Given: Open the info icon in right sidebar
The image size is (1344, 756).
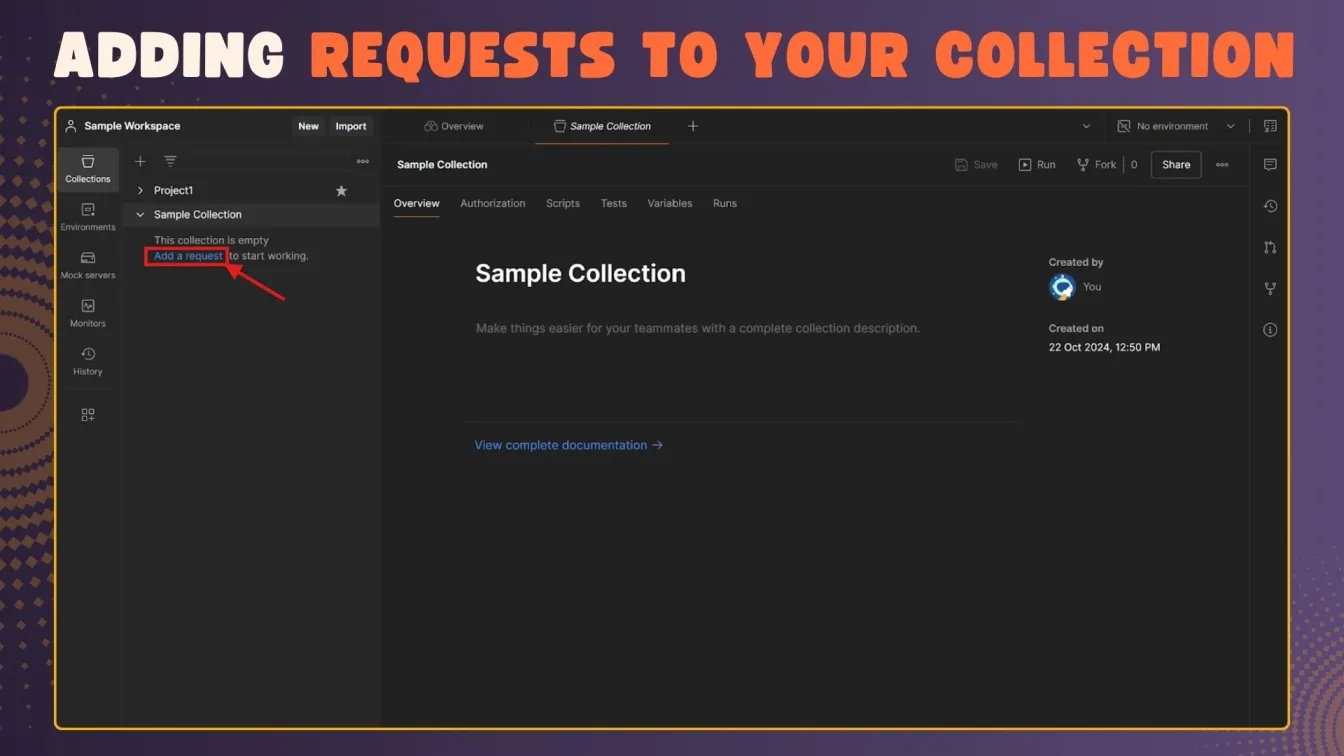Looking at the screenshot, I should click(x=1270, y=329).
